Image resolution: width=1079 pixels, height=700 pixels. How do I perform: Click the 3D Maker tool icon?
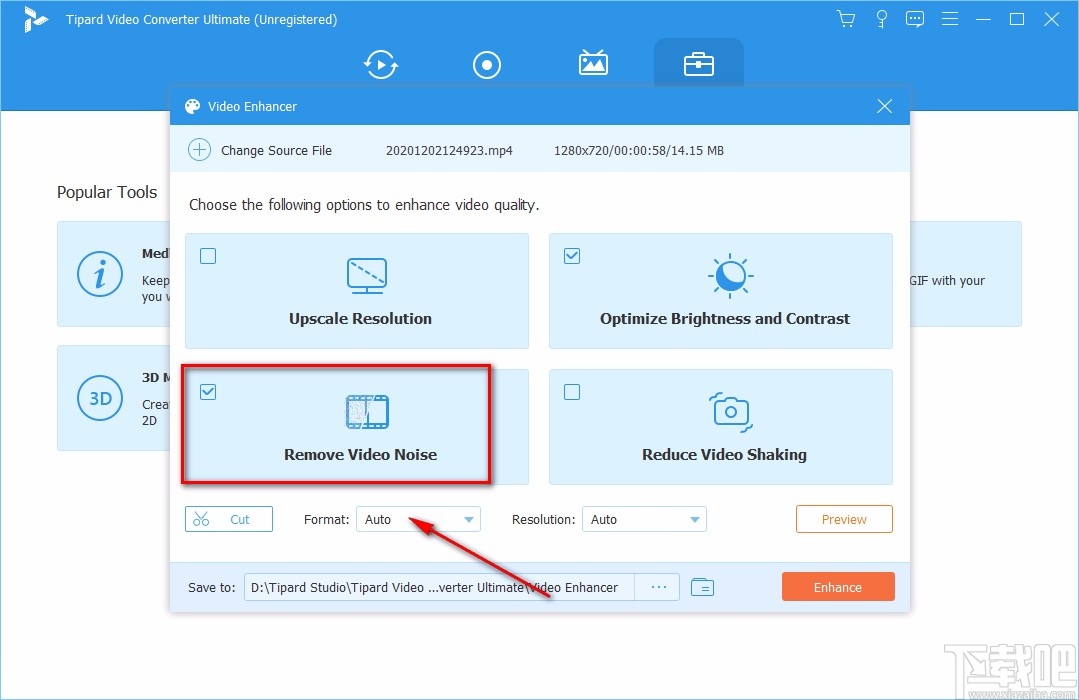tap(100, 398)
